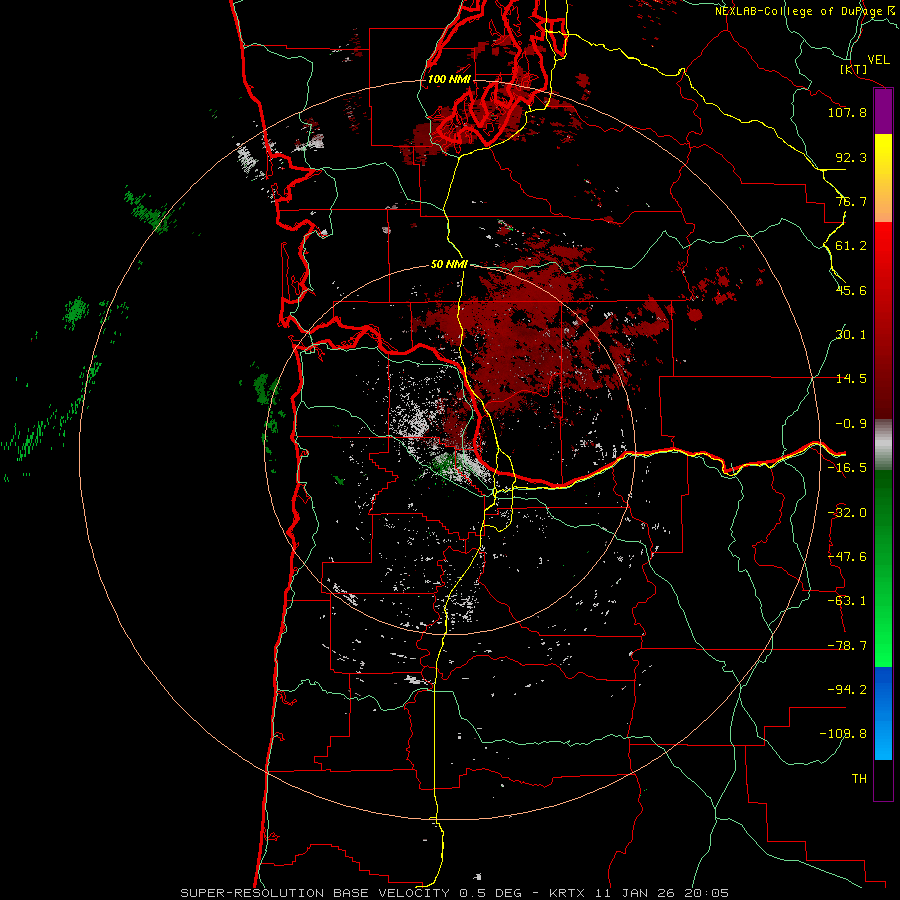Click the 14.5 velocity scale value
Viewport: 900px width, 900px height.
point(851,379)
